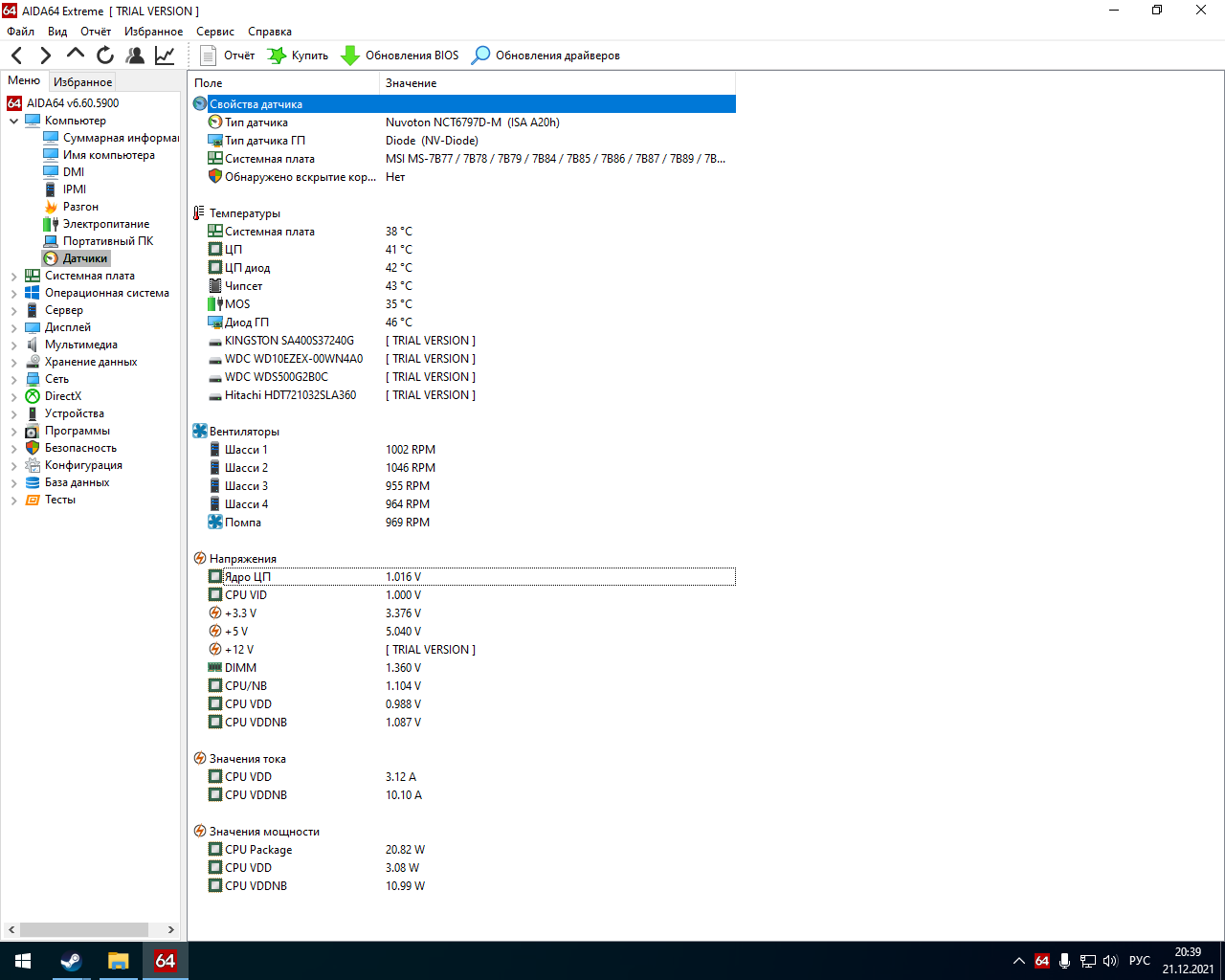The height and width of the screenshot is (980, 1225).
Task: Select the Тип датчика row
Action: point(463,122)
